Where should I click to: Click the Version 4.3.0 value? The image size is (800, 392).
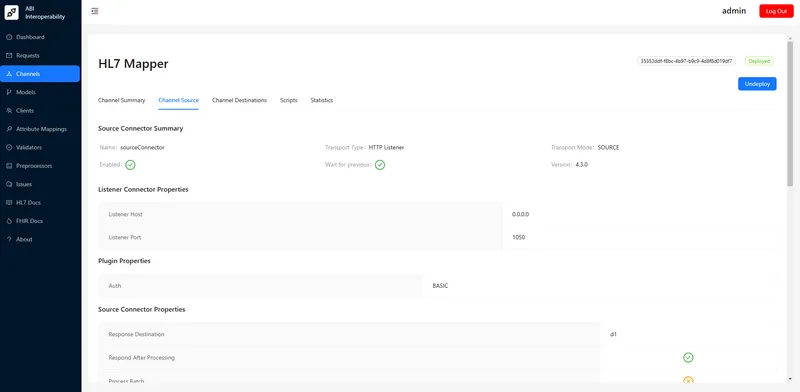582,165
